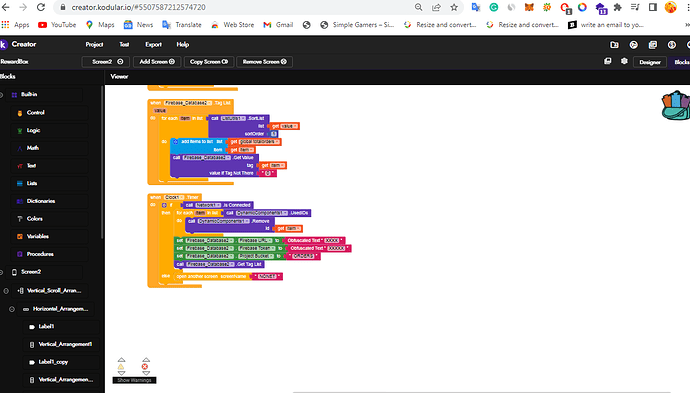Open the Export menu

click(154, 44)
